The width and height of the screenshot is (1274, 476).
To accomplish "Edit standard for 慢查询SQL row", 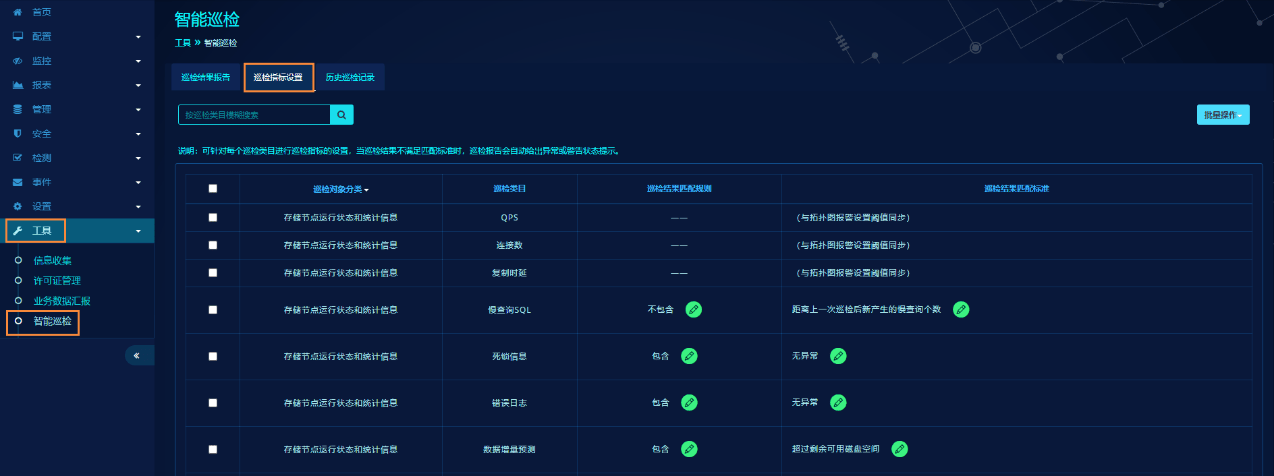I will coord(961,309).
